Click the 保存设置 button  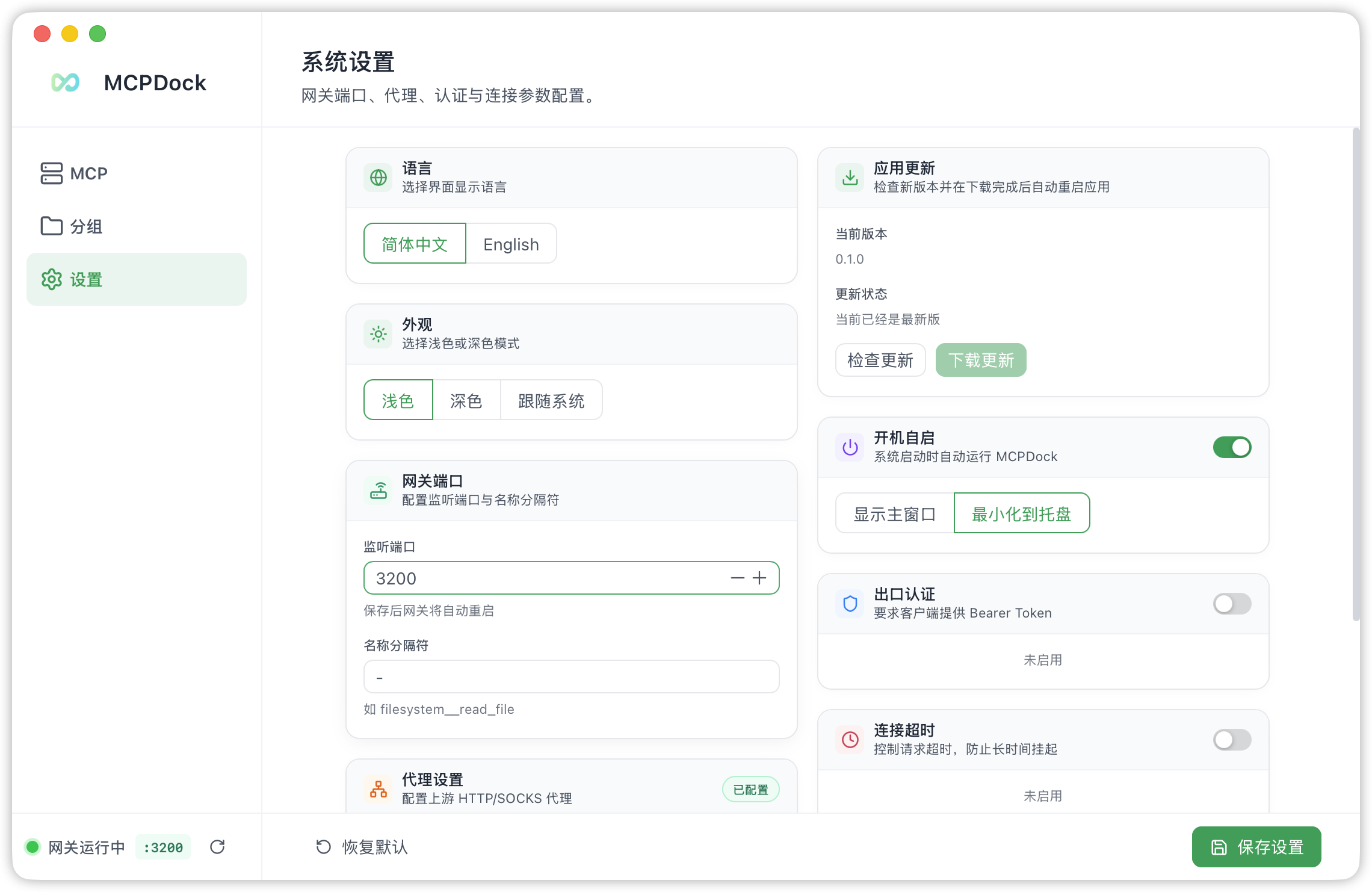[x=1256, y=847]
